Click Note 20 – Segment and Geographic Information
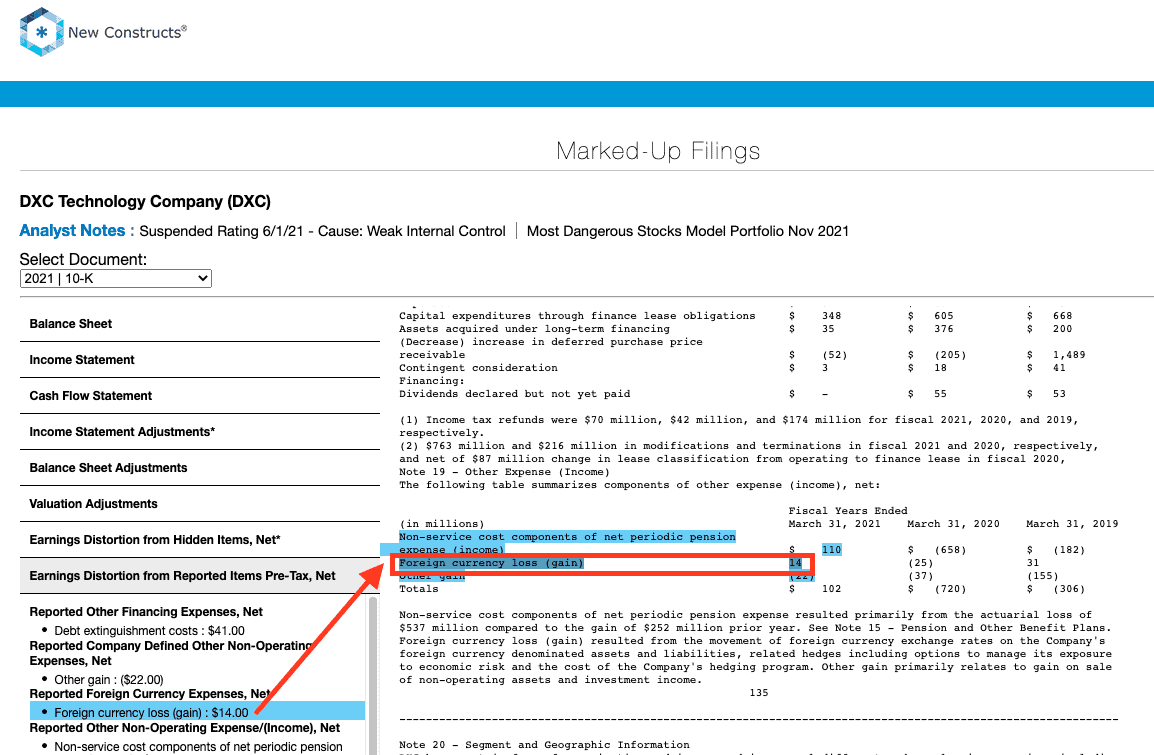This screenshot has height=755, width=1154. tap(545, 745)
